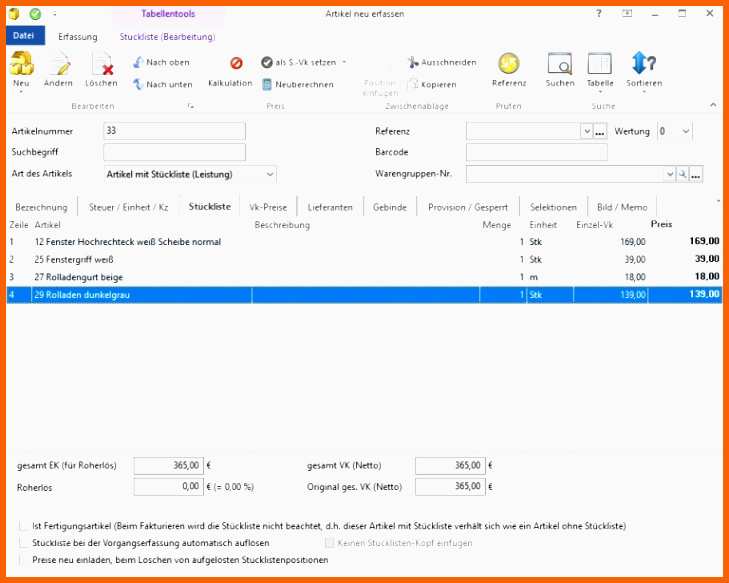The width and height of the screenshot is (729, 583).
Task: Open the Art des Artikels dropdown
Action: [x=270, y=174]
